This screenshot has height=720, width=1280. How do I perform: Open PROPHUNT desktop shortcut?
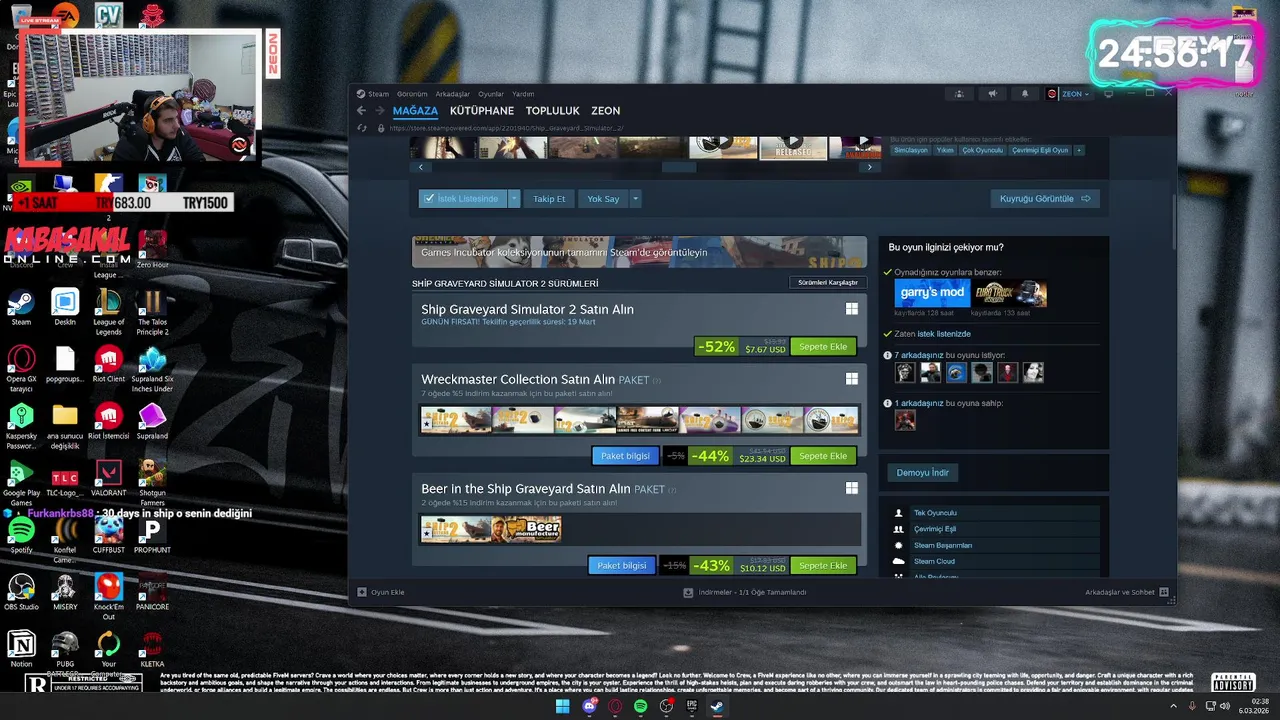point(152,535)
